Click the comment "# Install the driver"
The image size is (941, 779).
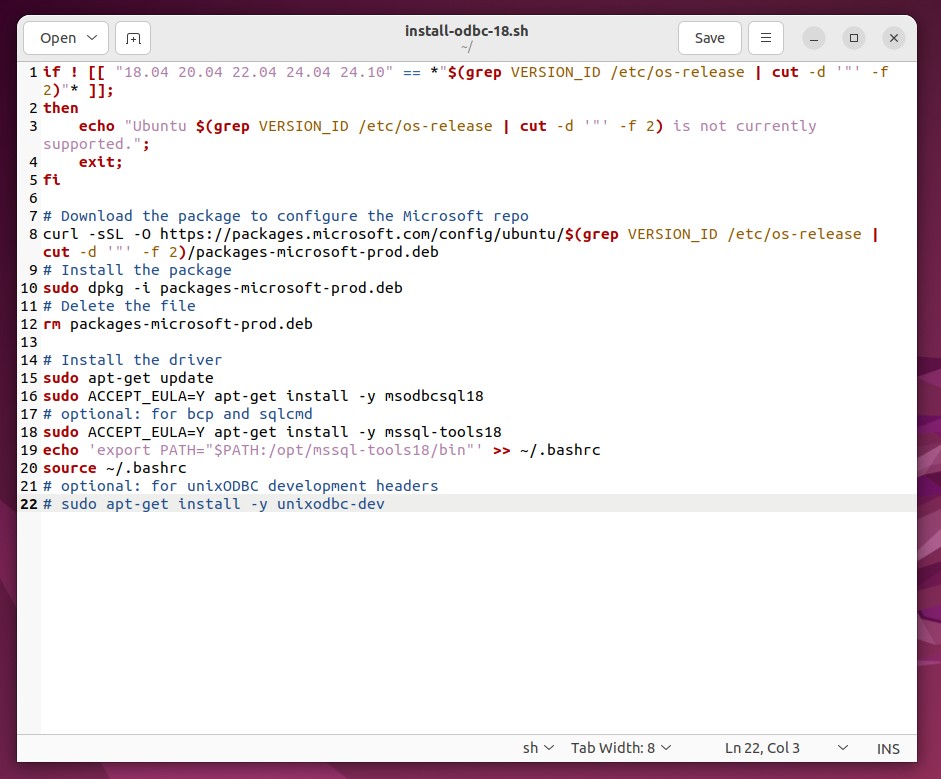pos(132,360)
